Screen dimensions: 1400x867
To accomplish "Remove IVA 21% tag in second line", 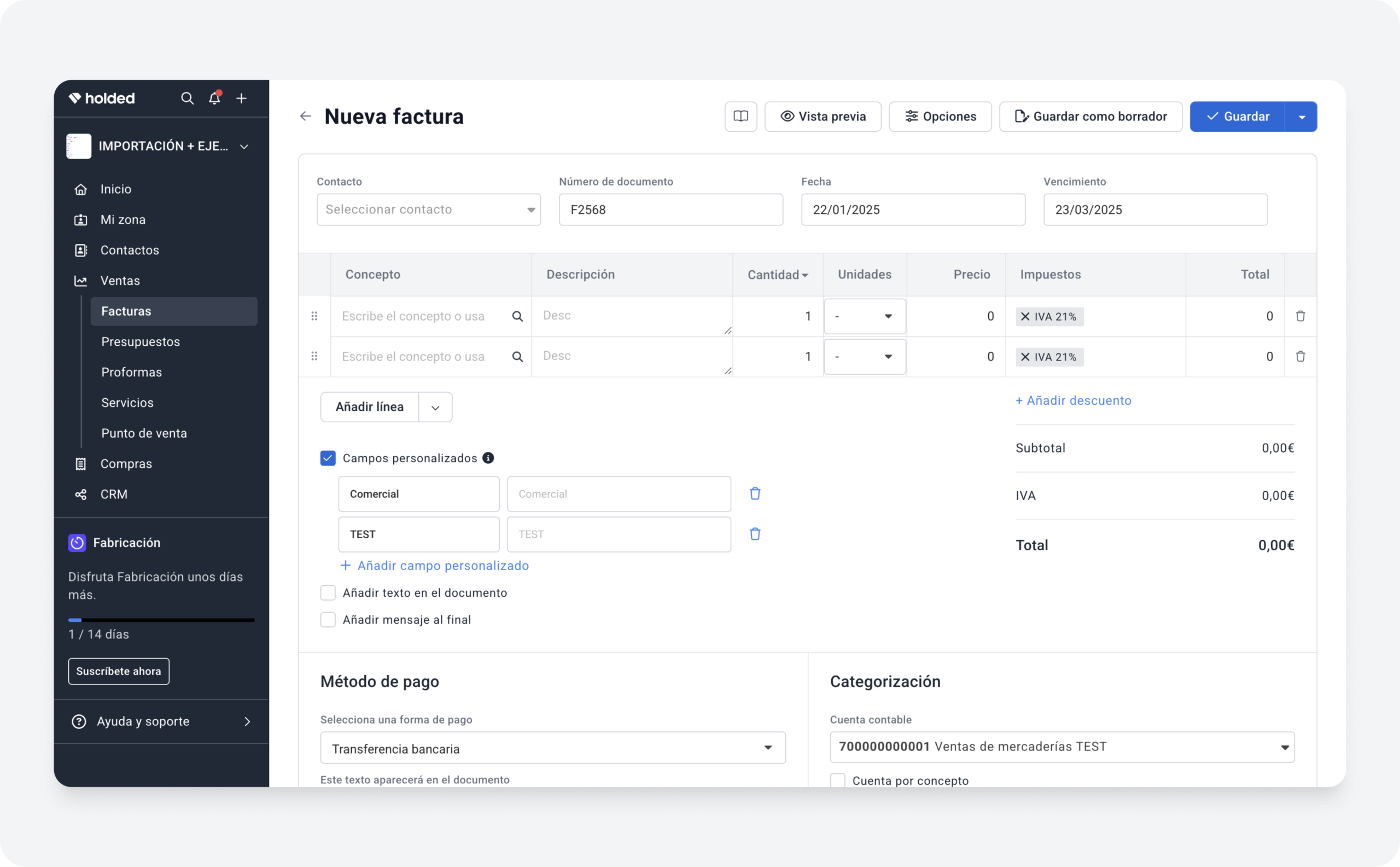I will tap(1025, 357).
